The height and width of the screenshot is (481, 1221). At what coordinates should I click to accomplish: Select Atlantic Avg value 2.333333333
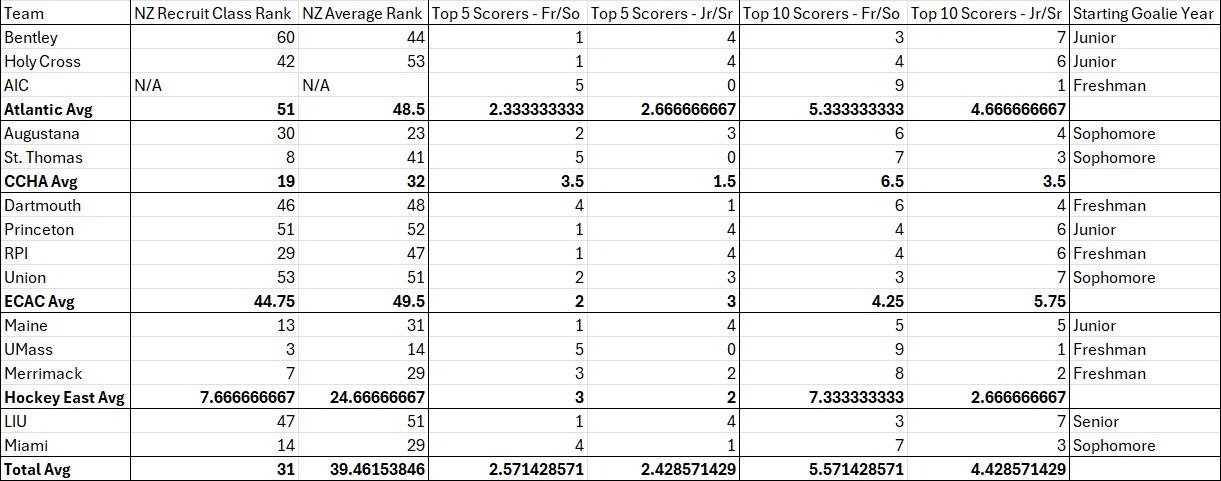508,110
